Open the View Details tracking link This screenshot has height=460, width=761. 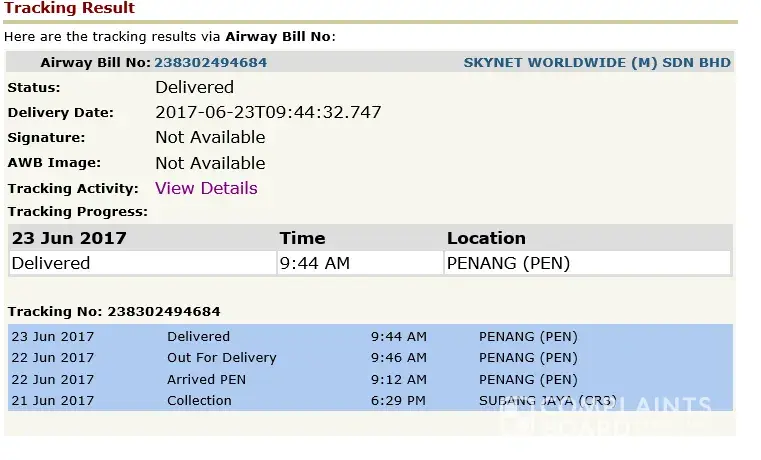[x=206, y=188]
